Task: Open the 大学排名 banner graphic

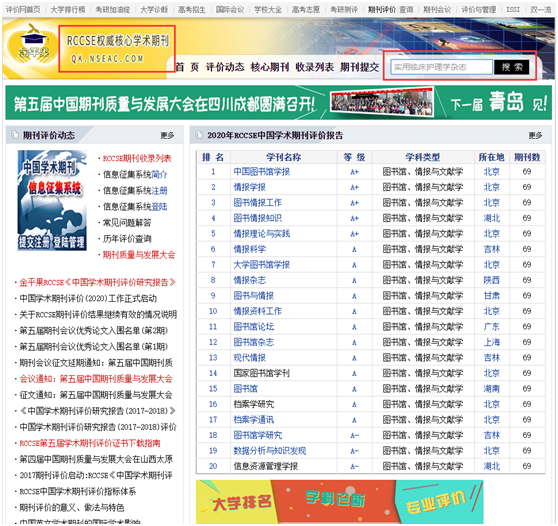Action: [x=234, y=502]
